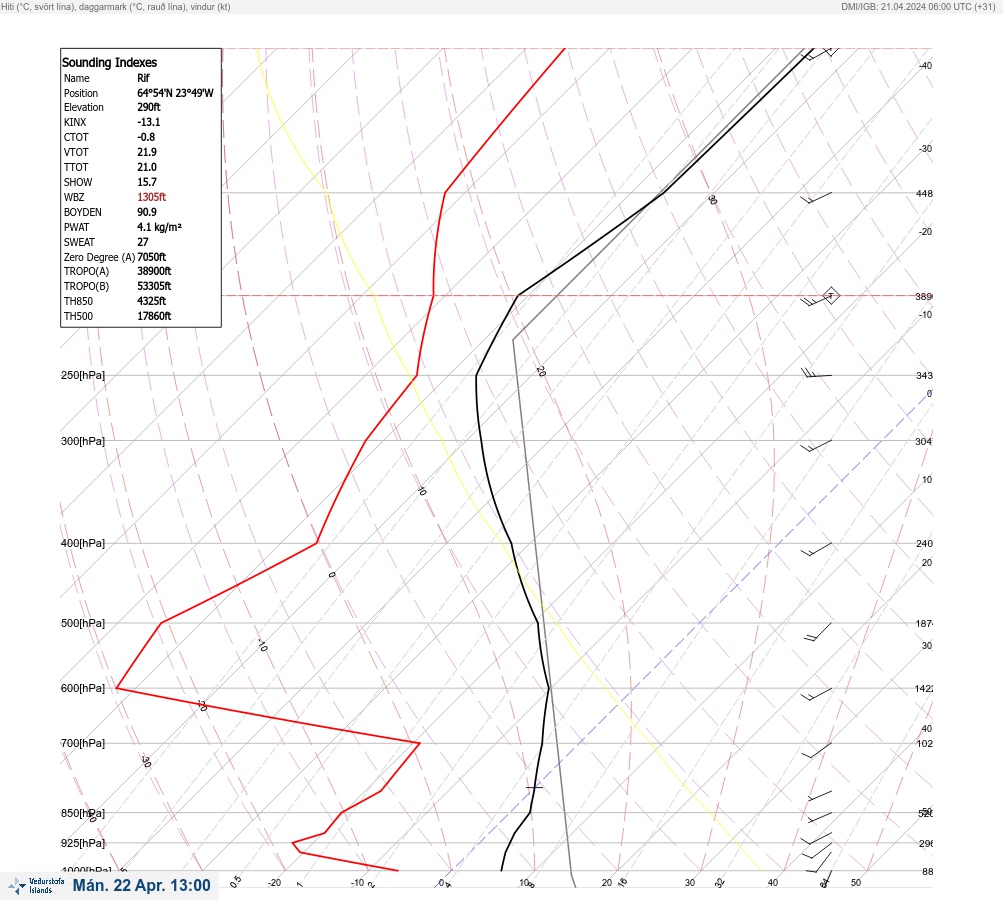This screenshot has width=1003, height=900.
Task: Click the 250[hPa] pressure label
Action: (83, 375)
